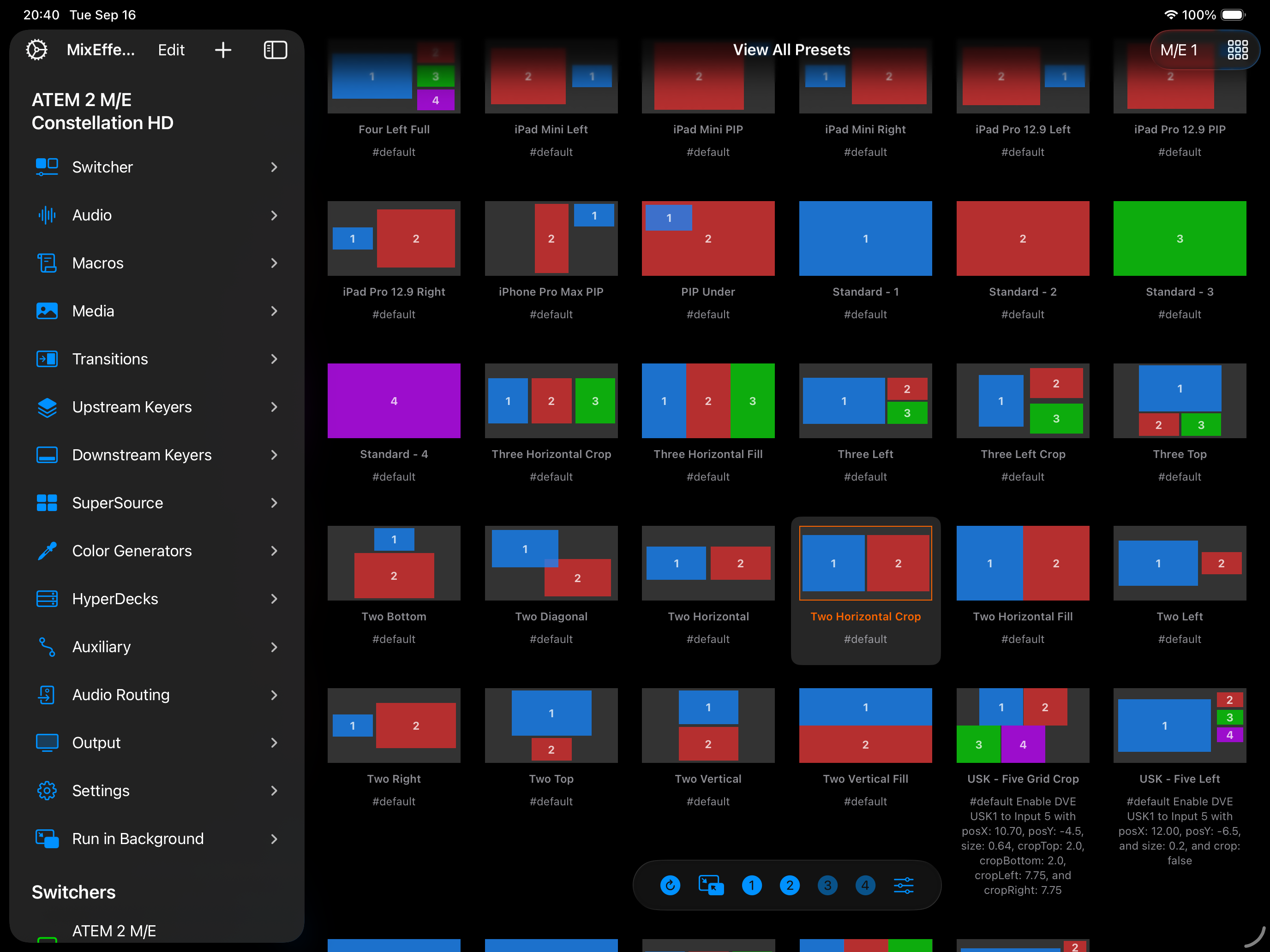
Task: Toggle box 3 in the bottom toolbar
Action: [x=827, y=885]
